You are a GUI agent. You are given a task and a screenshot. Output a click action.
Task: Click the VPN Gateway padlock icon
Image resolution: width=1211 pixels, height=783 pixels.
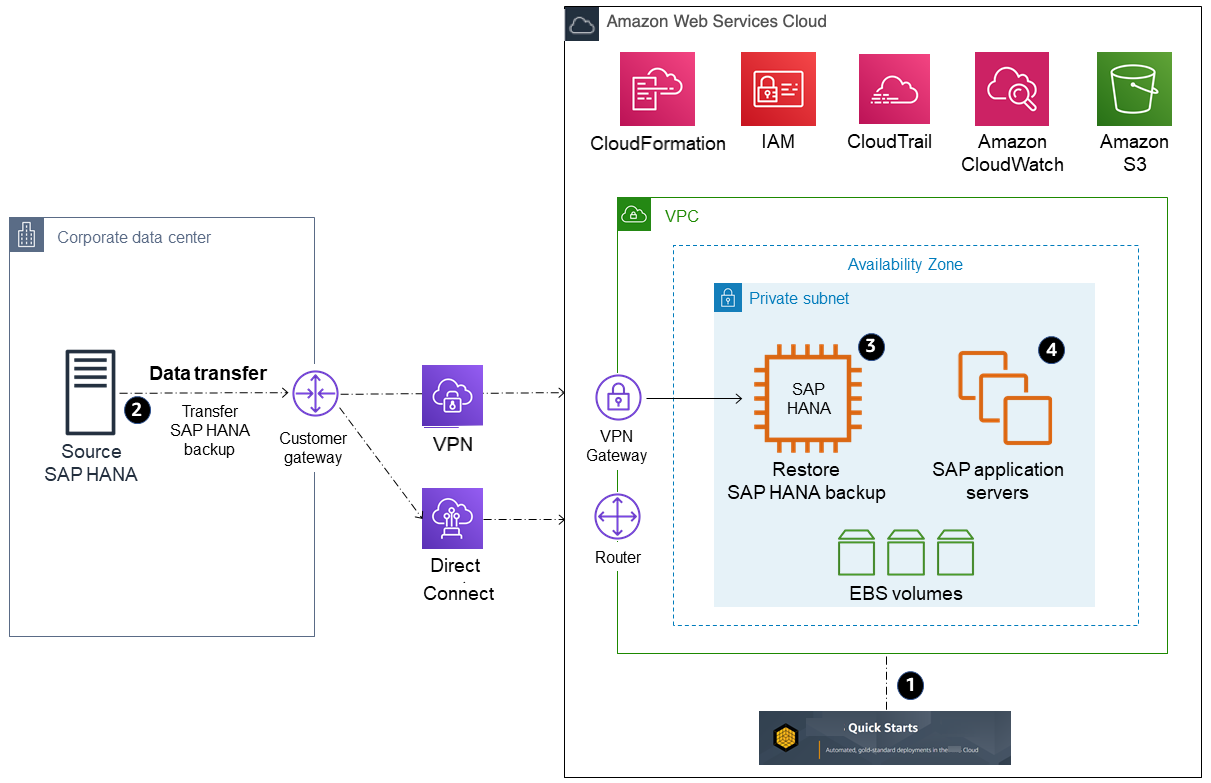pyautogui.click(x=618, y=398)
